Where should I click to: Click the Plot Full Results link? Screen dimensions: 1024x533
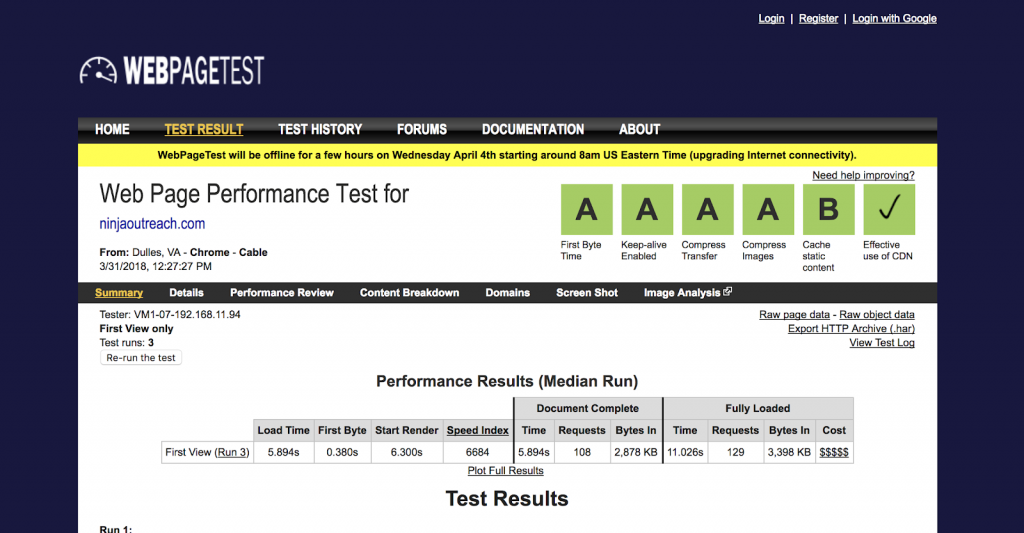(505, 470)
